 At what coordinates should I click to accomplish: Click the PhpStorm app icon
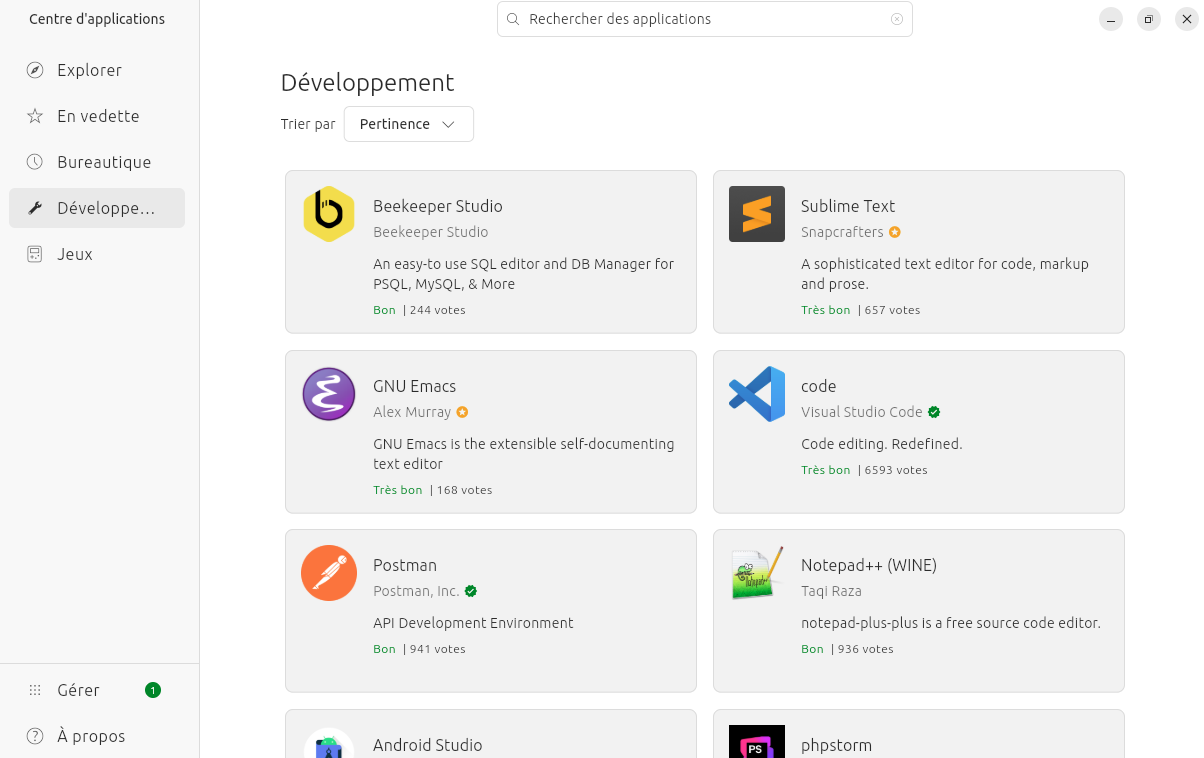757,742
